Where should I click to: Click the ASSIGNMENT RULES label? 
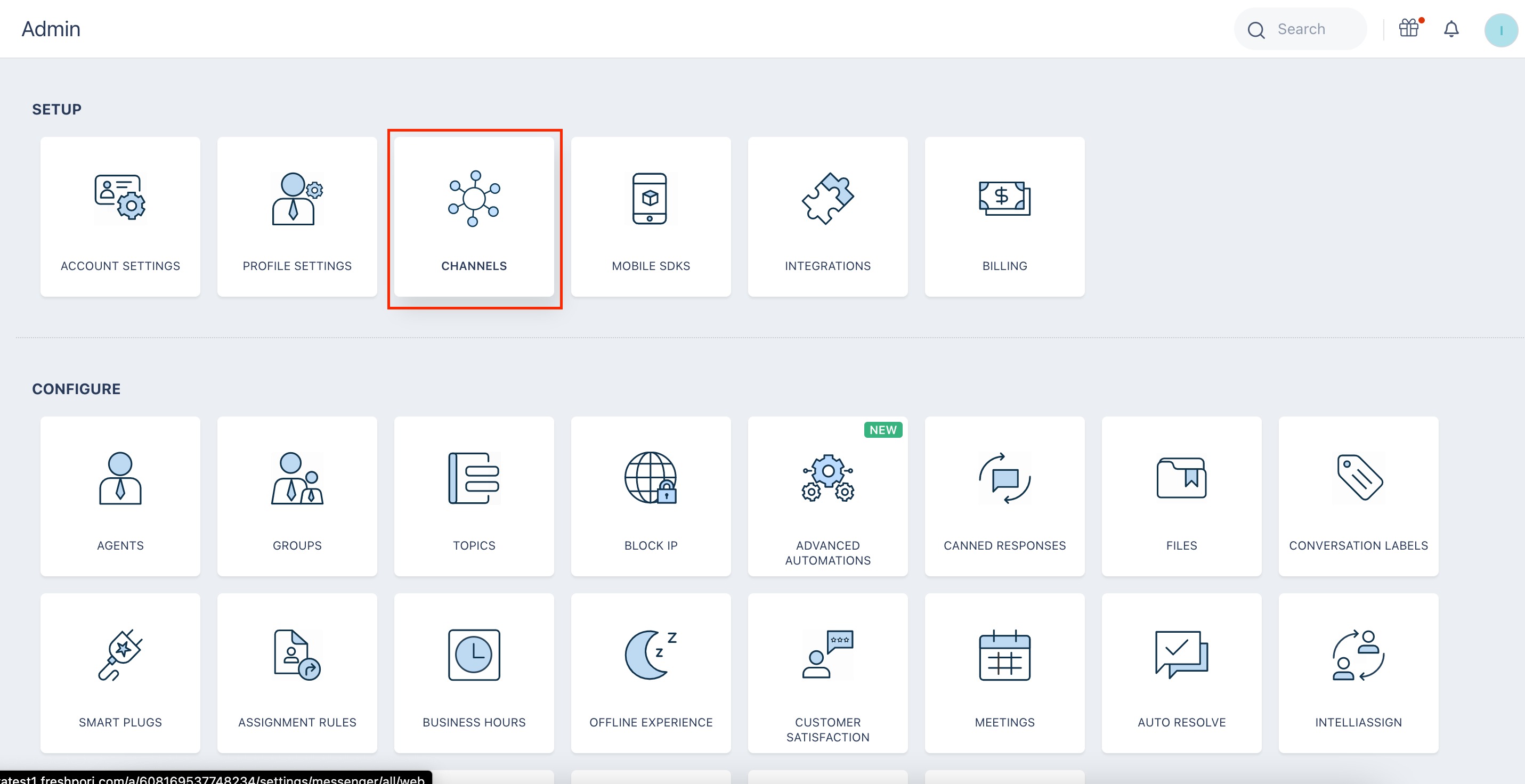pos(297,722)
